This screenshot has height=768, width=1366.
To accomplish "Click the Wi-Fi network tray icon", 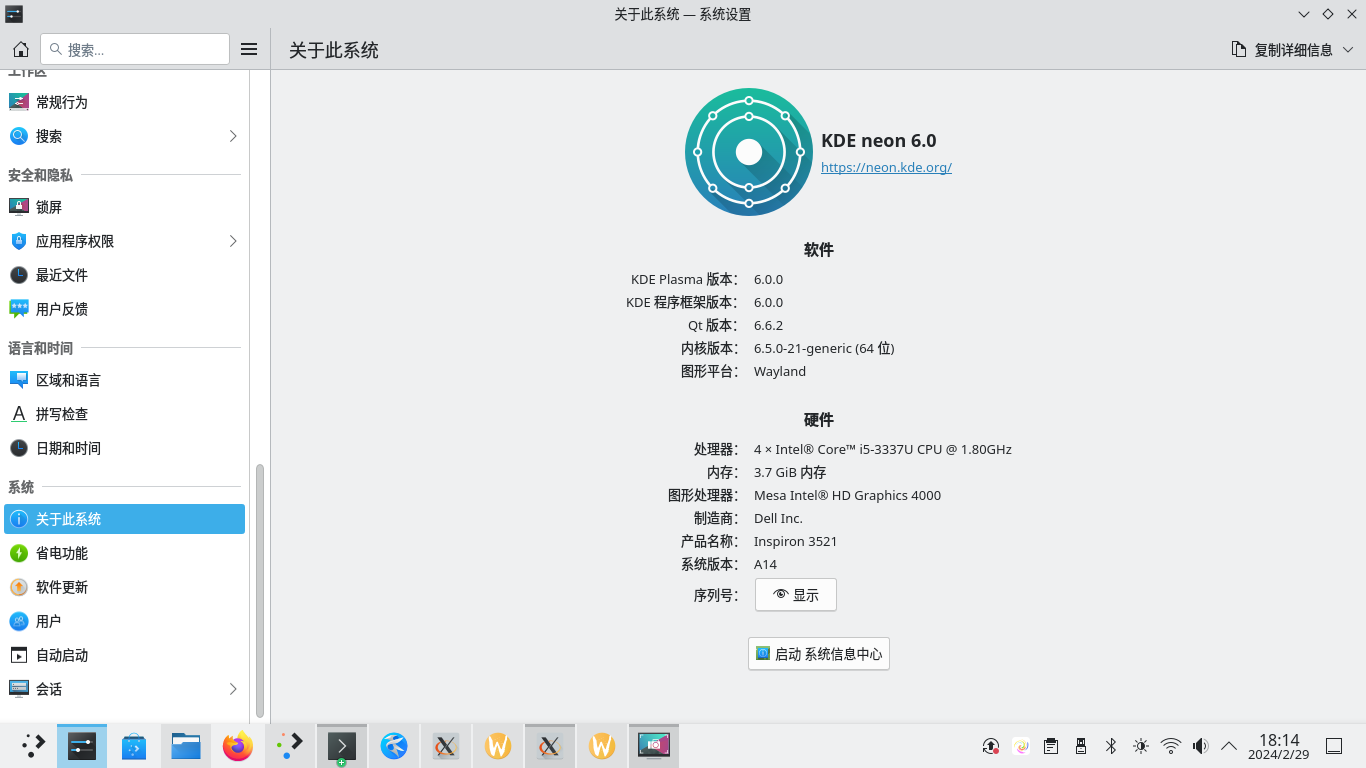I will [x=1170, y=746].
